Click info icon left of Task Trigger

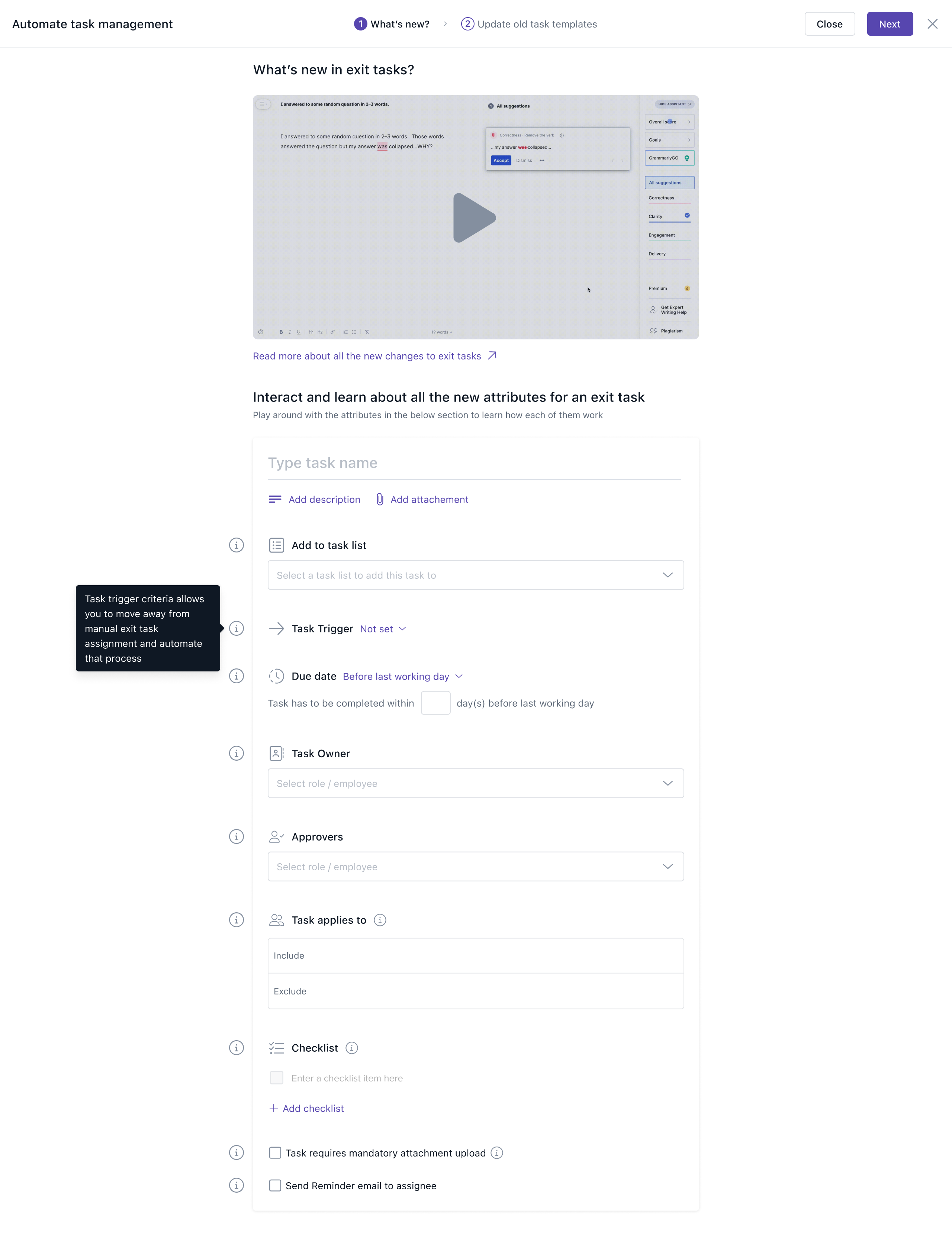(x=236, y=628)
